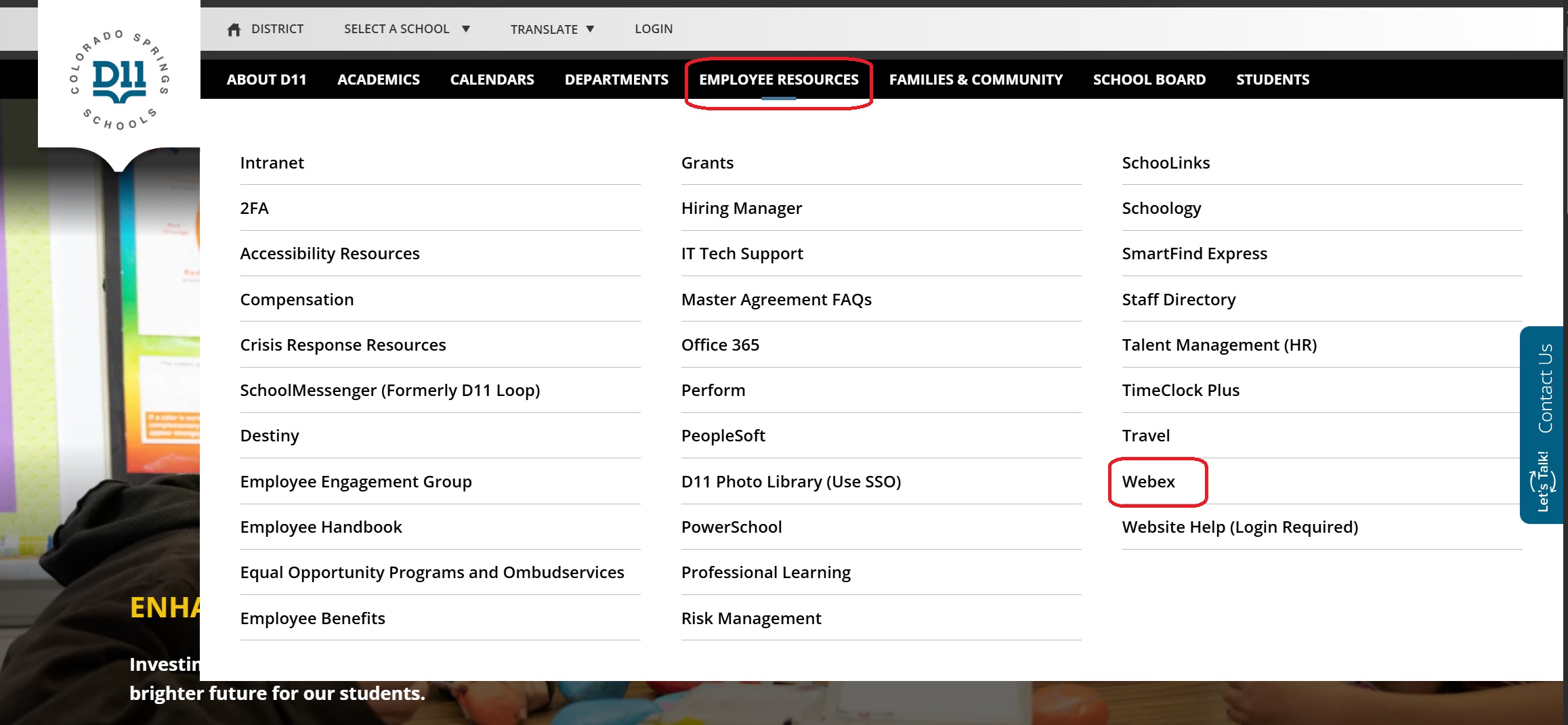Click the home icon beside District

tap(234, 29)
